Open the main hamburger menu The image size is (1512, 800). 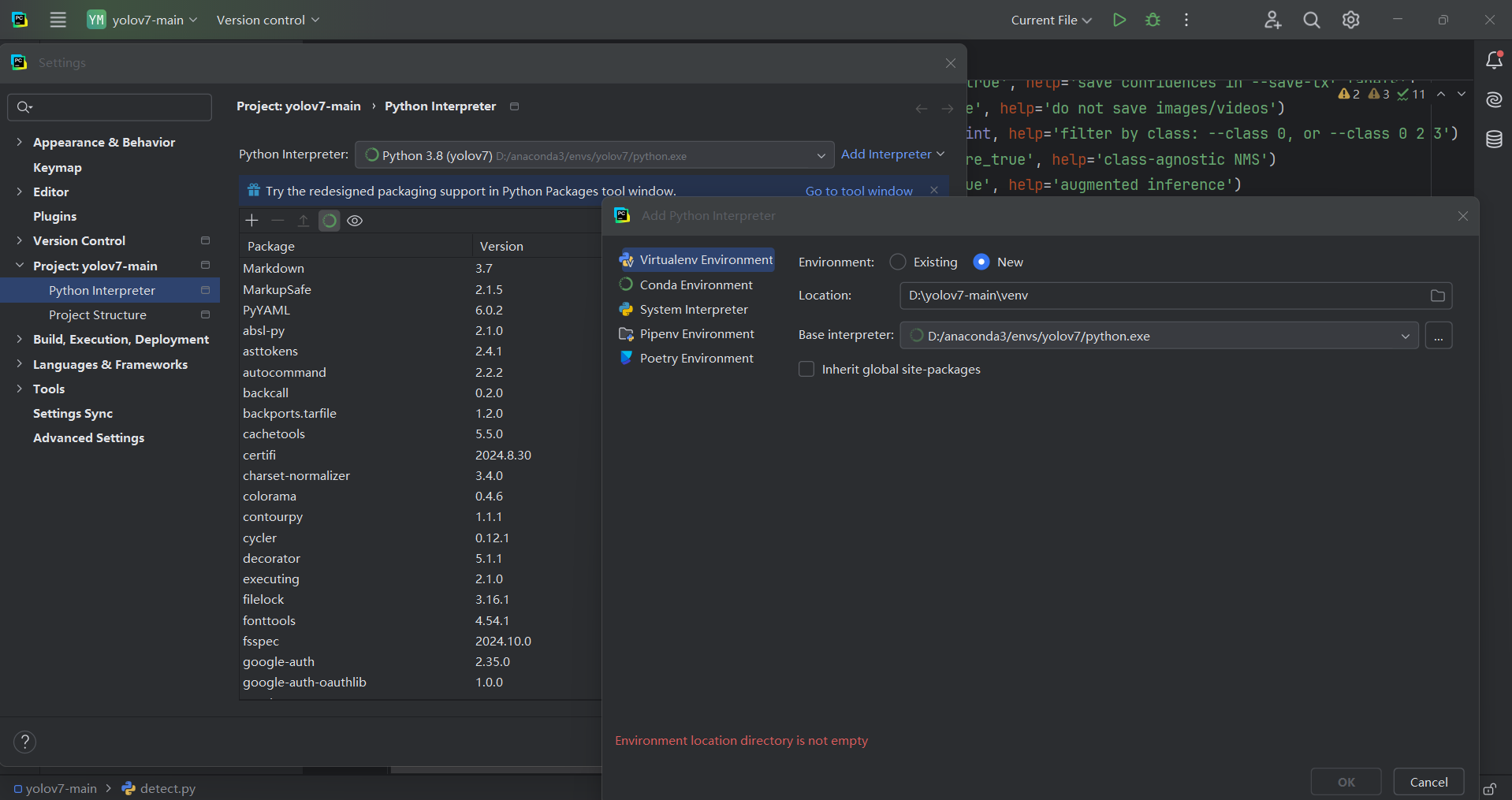(58, 20)
